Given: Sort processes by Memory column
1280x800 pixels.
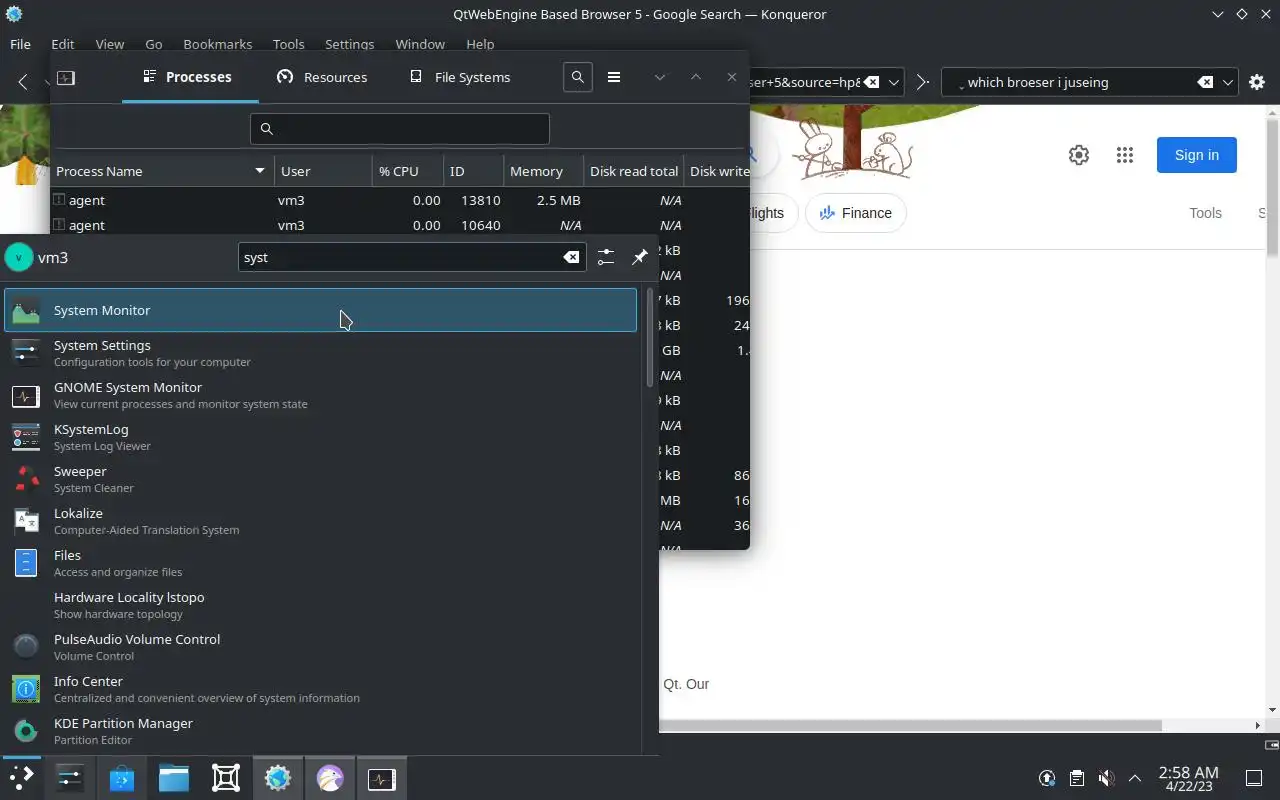Looking at the screenshot, I should point(543,171).
